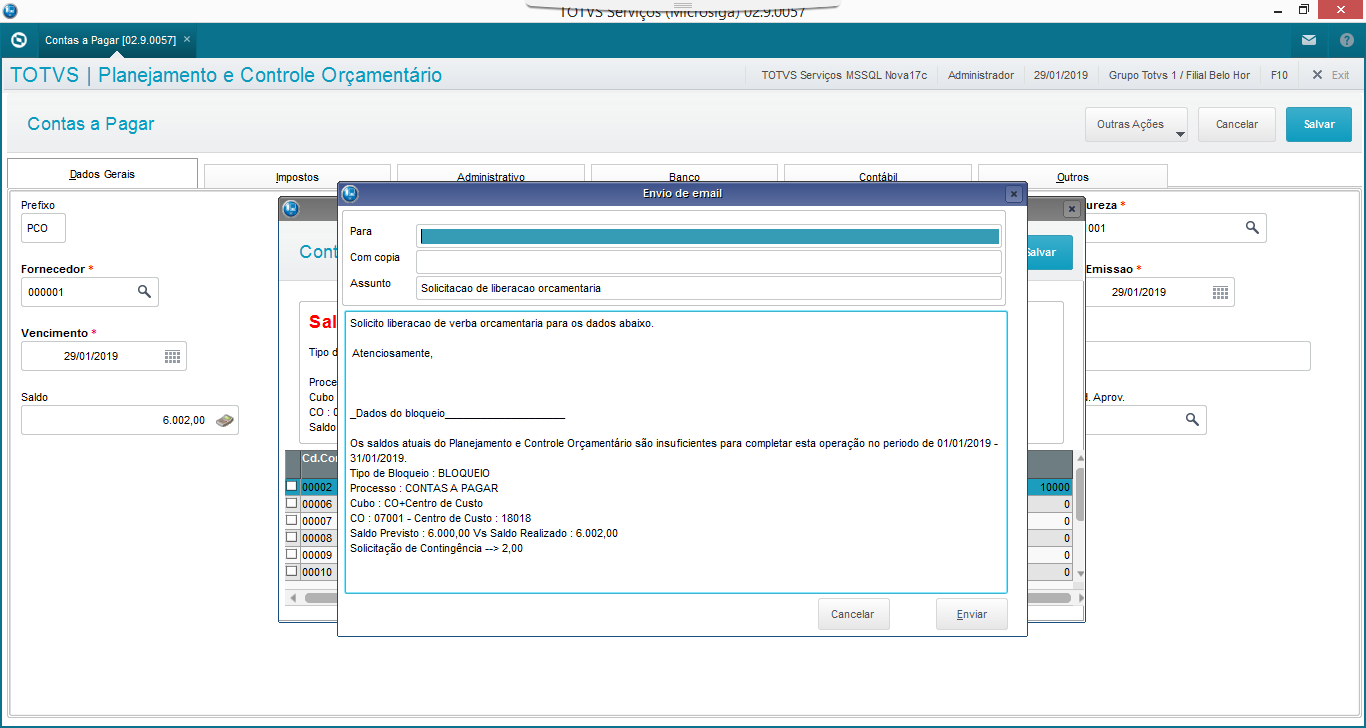
Task: Click the Vencimento date field
Action: tap(103, 356)
